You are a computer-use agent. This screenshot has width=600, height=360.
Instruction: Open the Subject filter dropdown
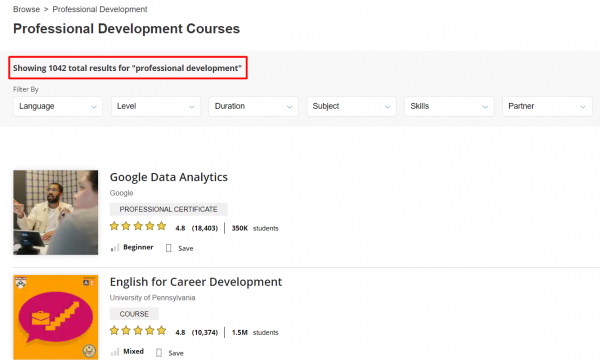[x=351, y=106]
